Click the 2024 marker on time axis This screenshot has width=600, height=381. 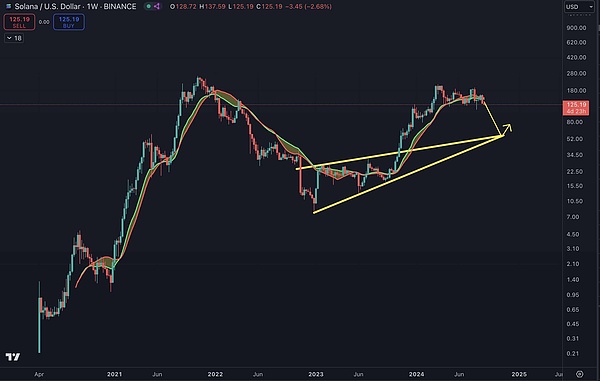[416, 374]
